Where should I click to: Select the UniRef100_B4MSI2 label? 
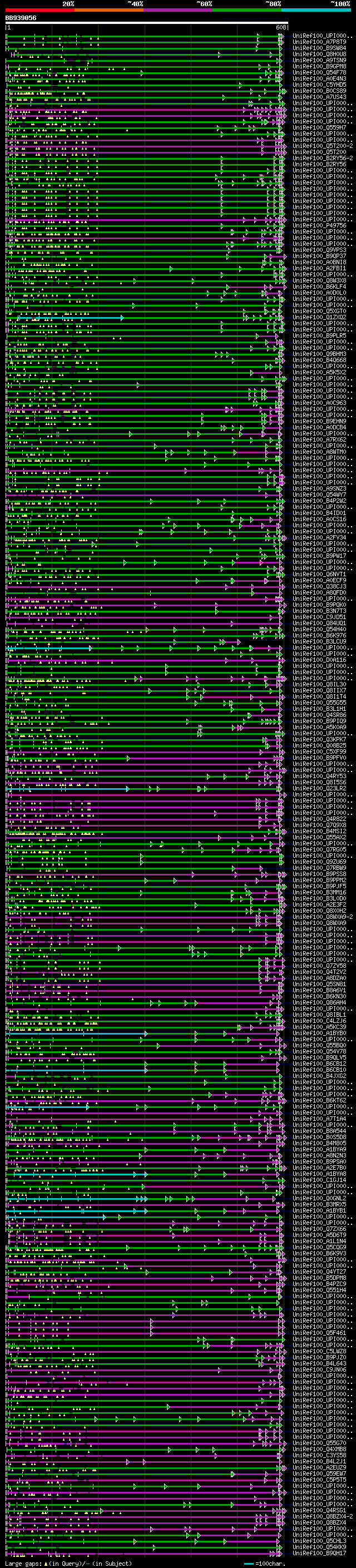point(319,832)
